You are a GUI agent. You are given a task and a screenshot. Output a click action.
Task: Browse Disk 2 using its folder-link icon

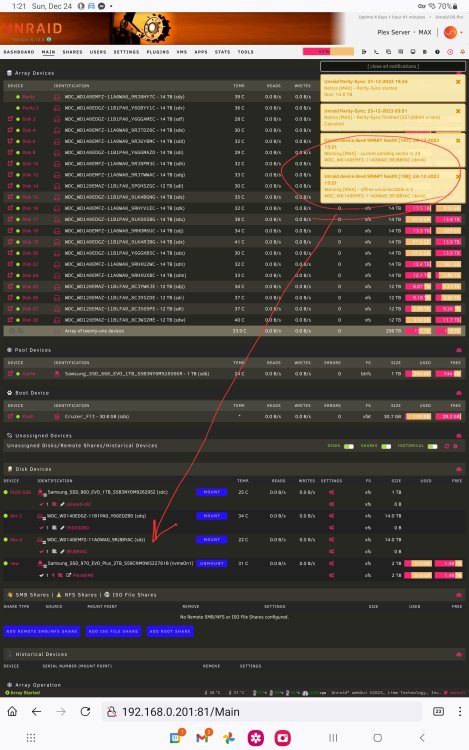click(x=10, y=119)
